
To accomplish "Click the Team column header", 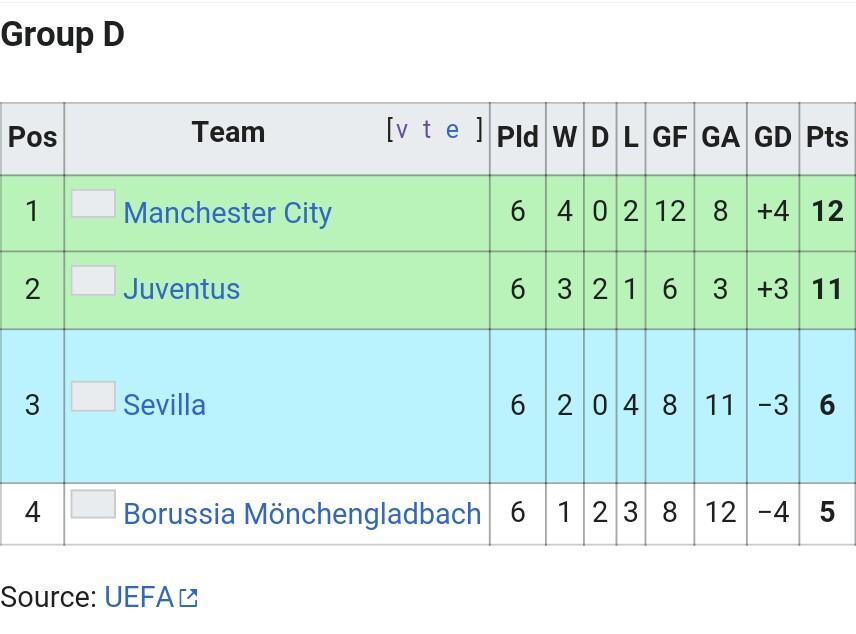I will click(228, 132).
